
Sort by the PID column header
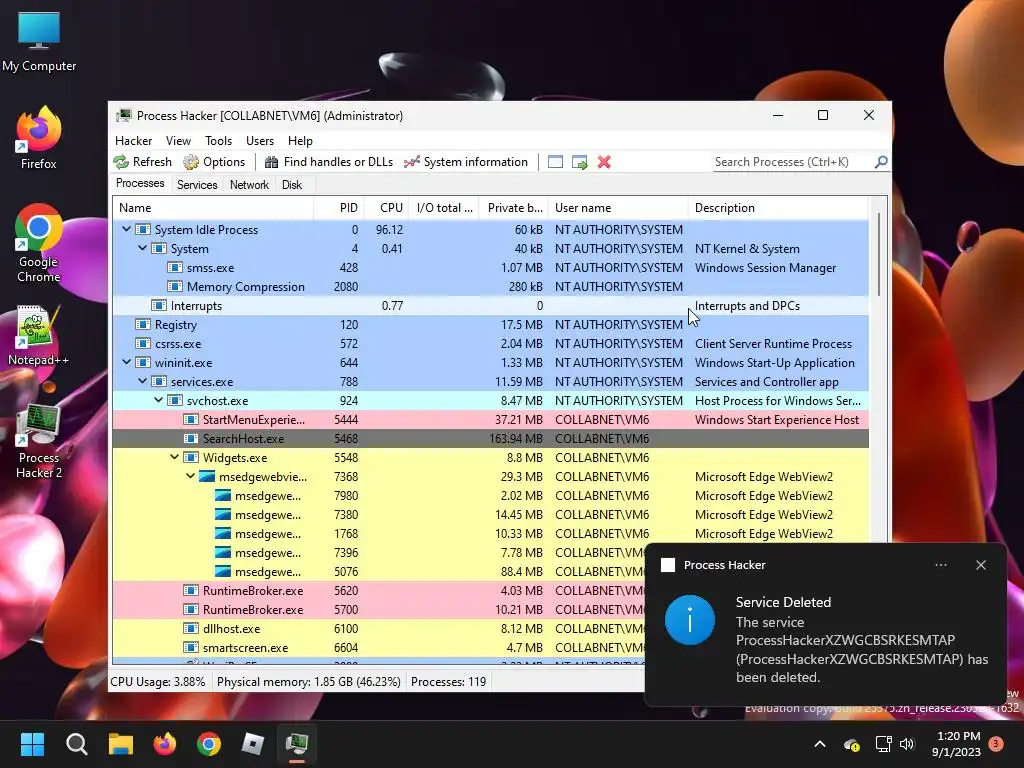pyautogui.click(x=339, y=208)
